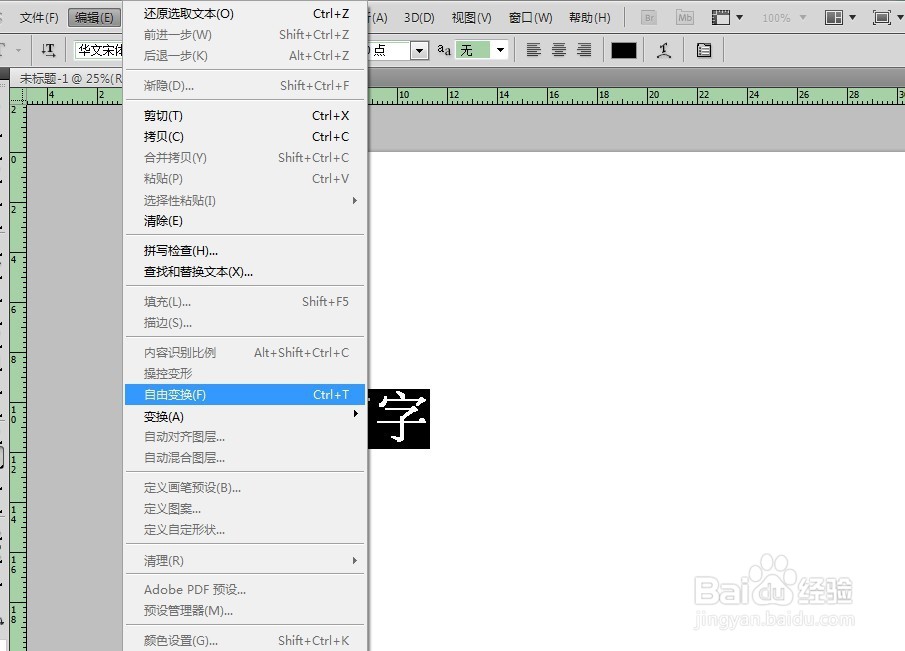Open the Screen Mode icon
This screenshot has height=651, width=905.
click(x=880, y=17)
